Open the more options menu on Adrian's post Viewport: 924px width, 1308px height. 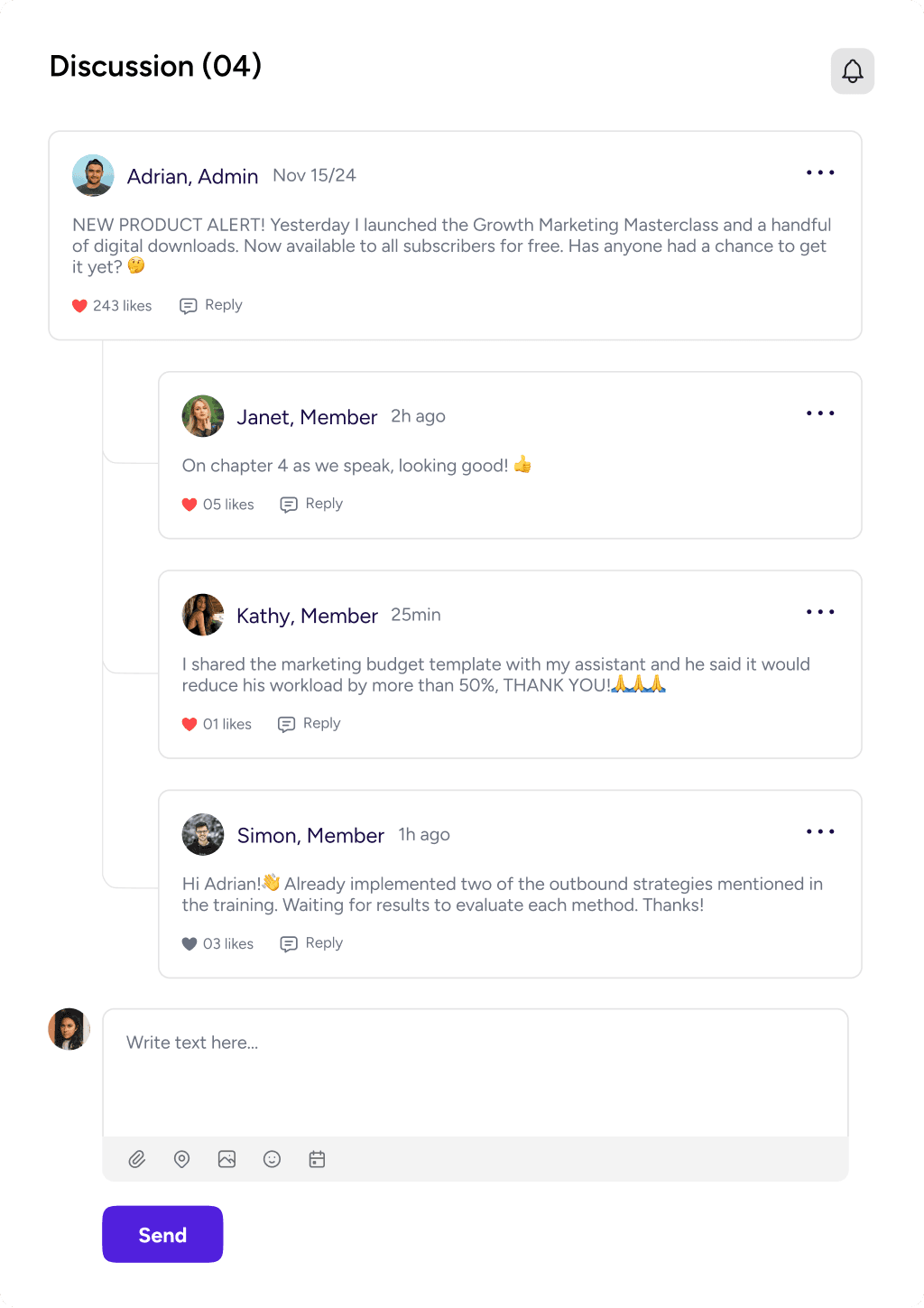(x=820, y=172)
